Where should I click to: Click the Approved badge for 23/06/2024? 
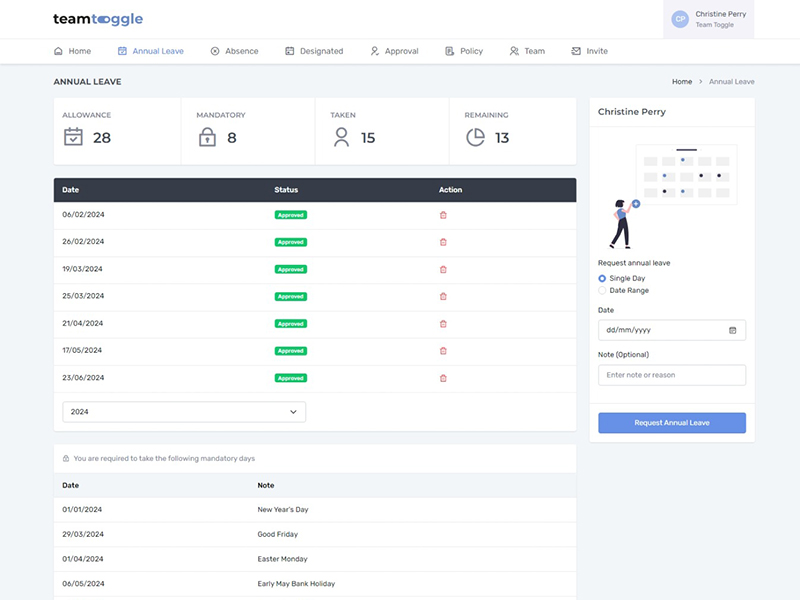point(291,378)
